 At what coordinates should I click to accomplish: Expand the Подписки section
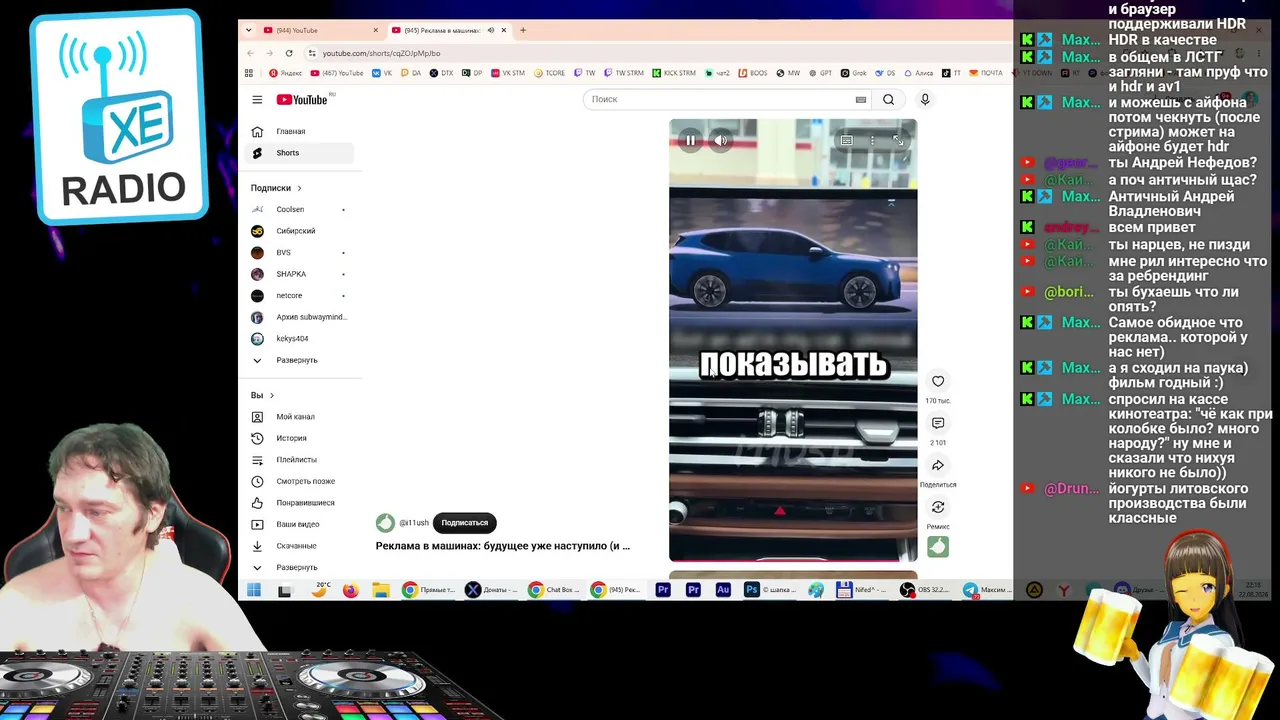[x=277, y=188]
